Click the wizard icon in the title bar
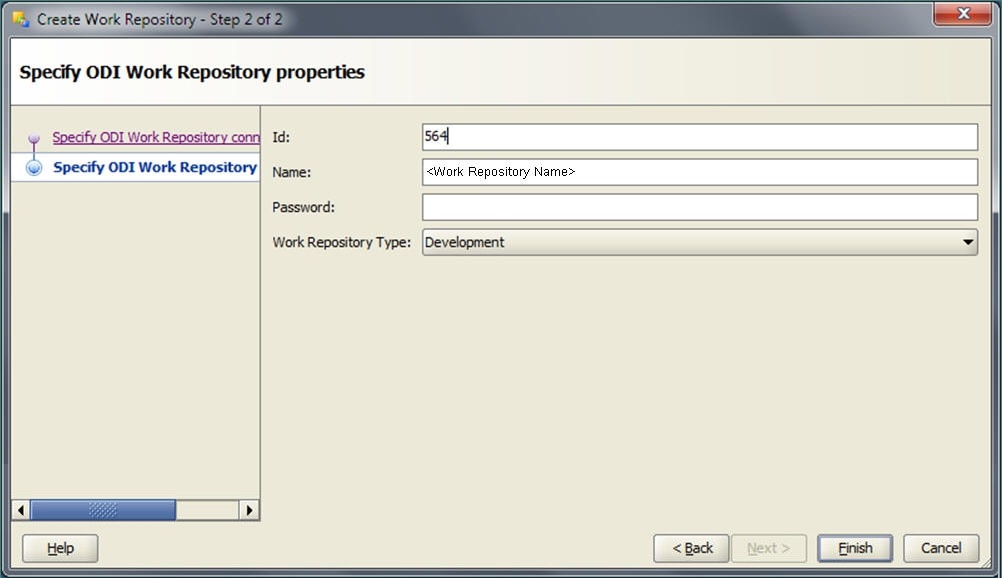1002x578 pixels. point(21,19)
